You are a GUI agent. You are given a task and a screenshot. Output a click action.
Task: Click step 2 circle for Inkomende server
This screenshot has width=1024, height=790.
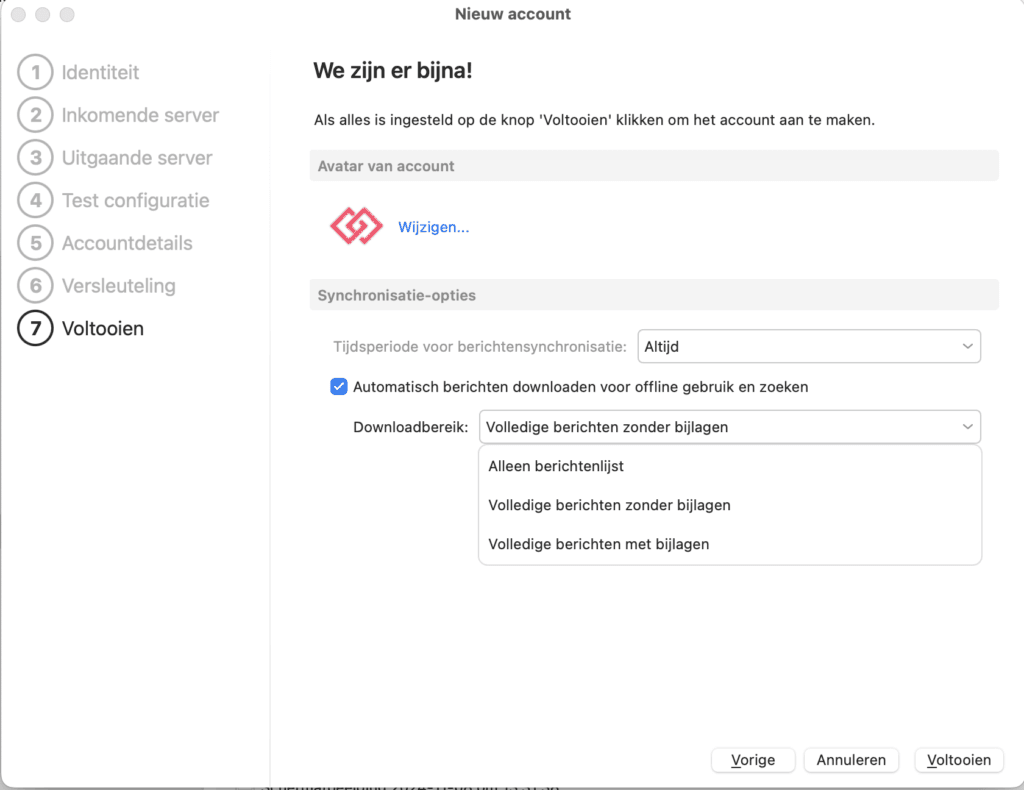35,115
